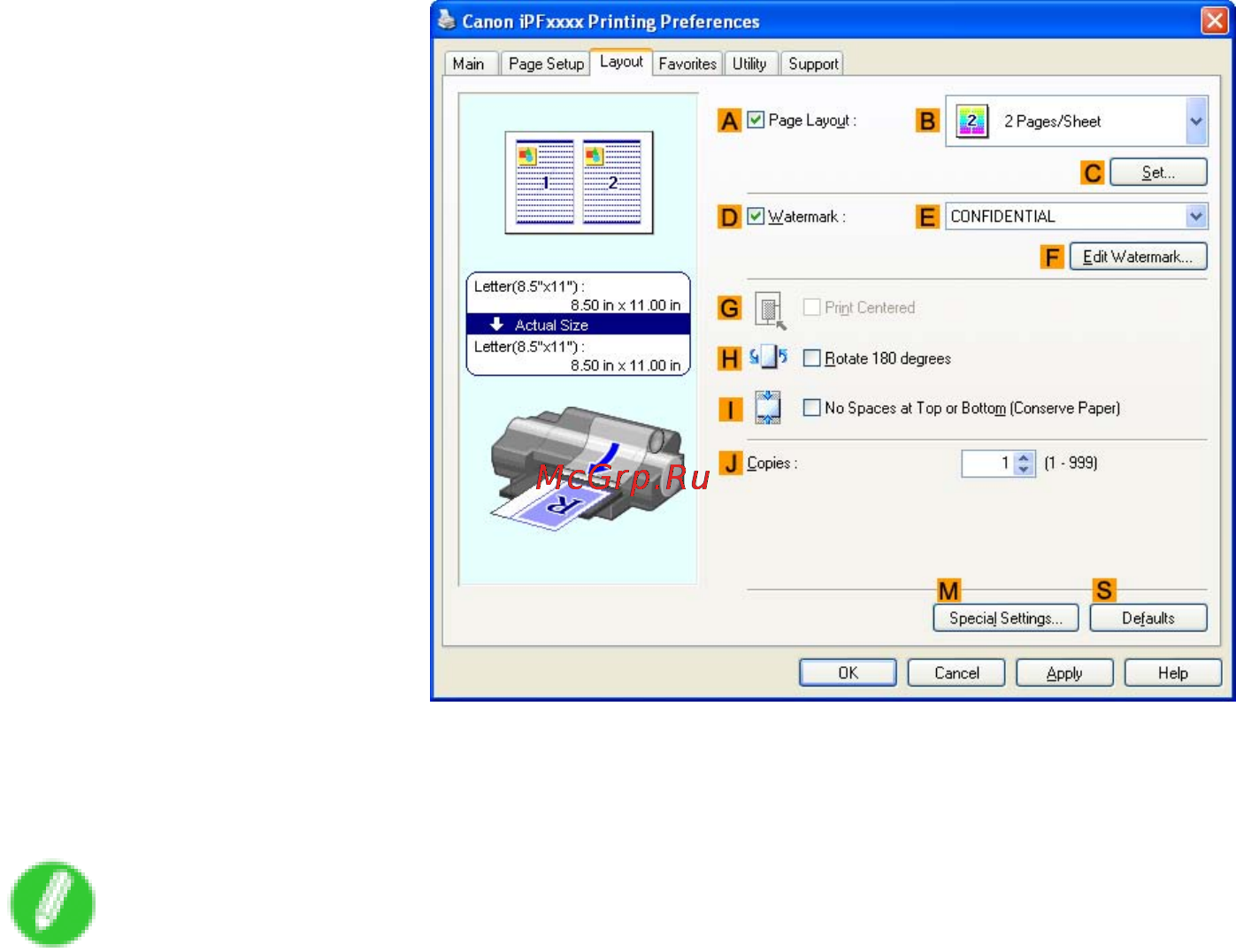Select the Layout tab
Viewport: 1236px width, 952px height.
pos(621,61)
